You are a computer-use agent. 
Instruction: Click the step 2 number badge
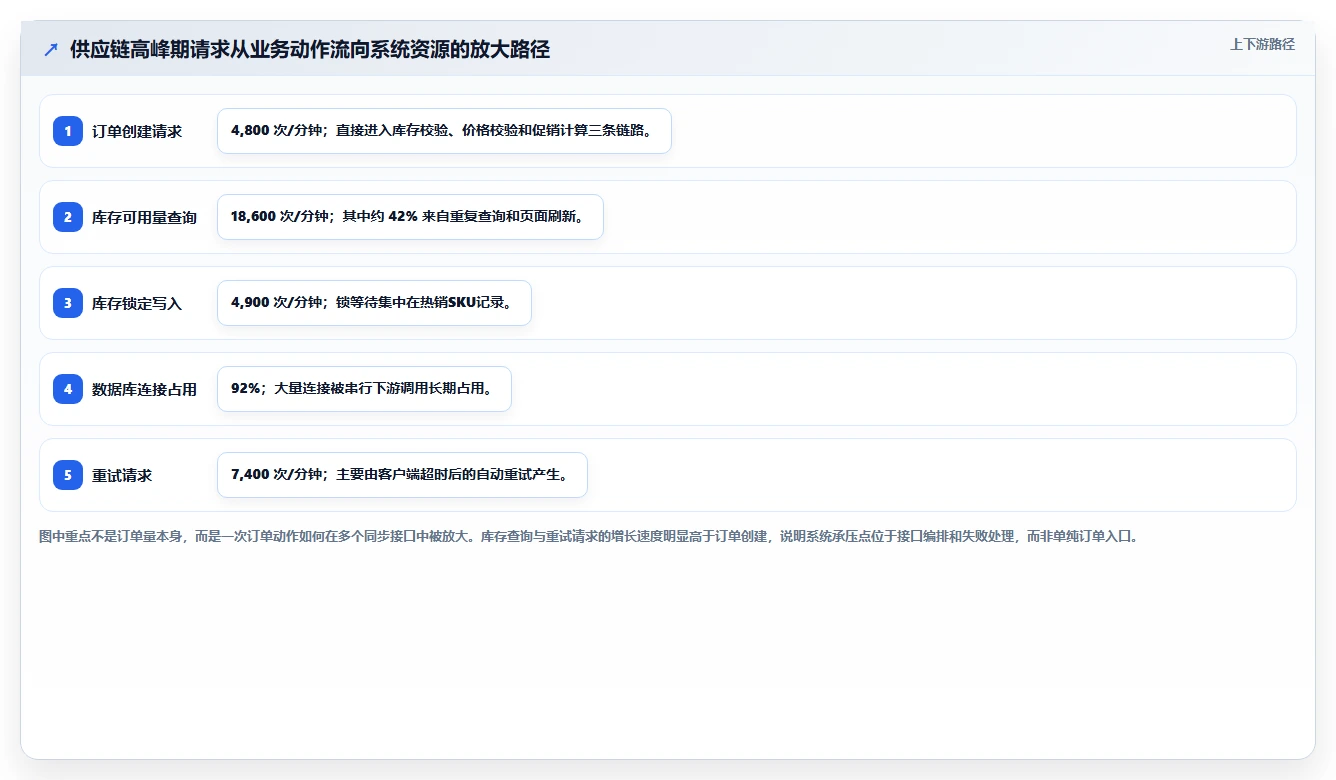pyautogui.click(x=68, y=217)
